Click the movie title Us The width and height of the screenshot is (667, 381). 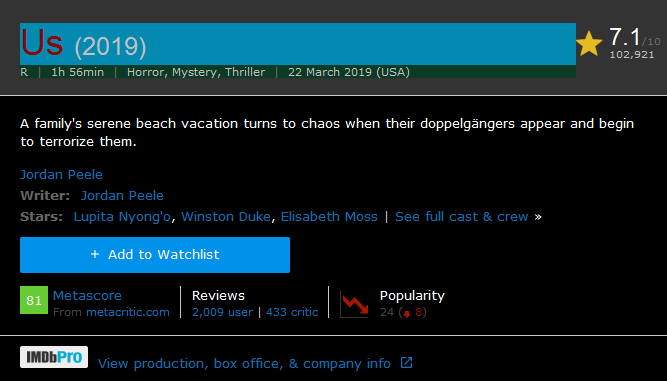(42, 43)
